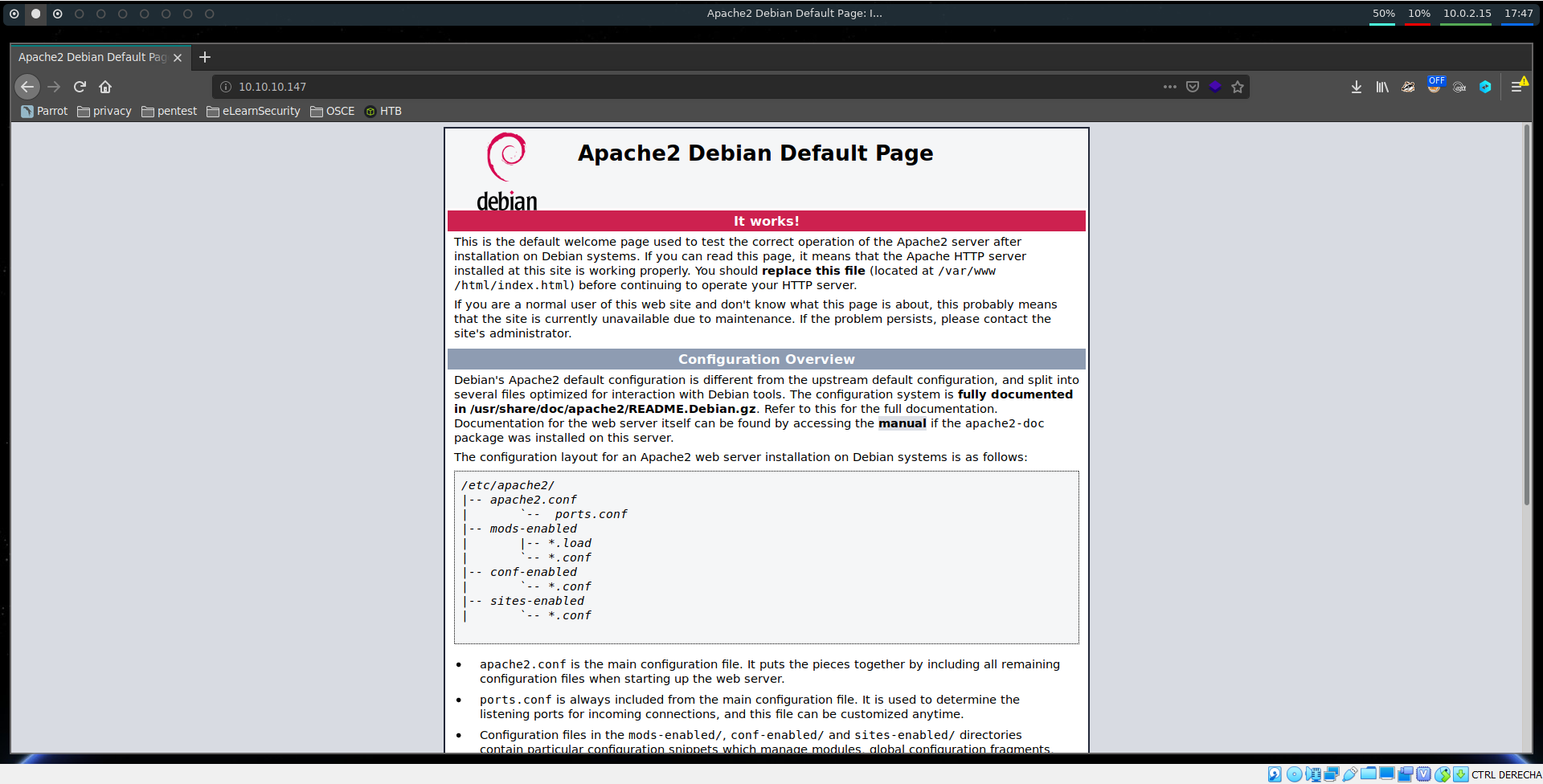
Task: Click the Apache2 Debian Default Page heading
Action: point(755,153)
